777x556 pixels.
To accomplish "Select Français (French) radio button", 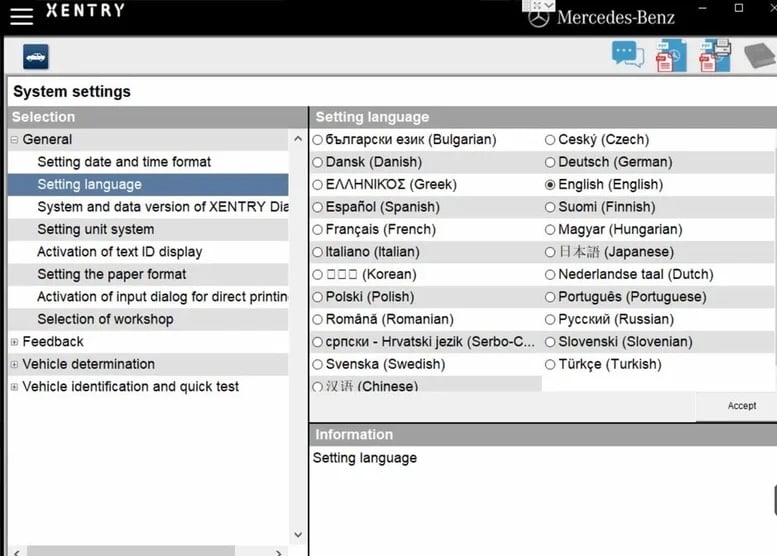I will pyautogui.click(x=318, y=229).
